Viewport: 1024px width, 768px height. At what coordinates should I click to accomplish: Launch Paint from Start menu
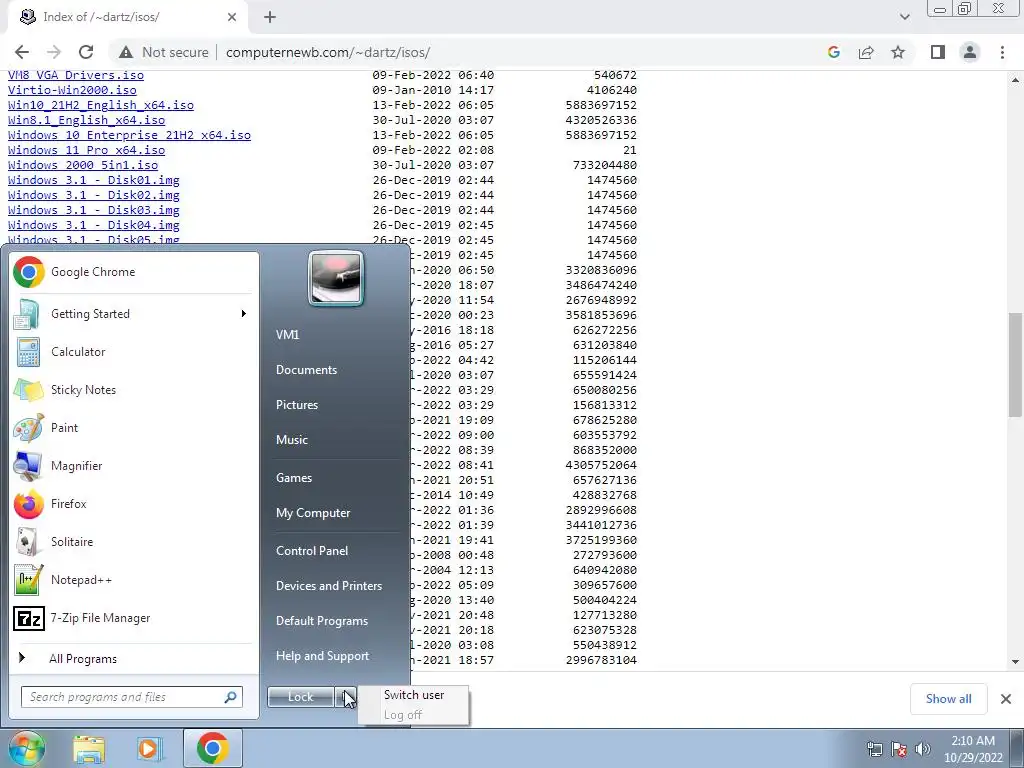pos(134,428)
